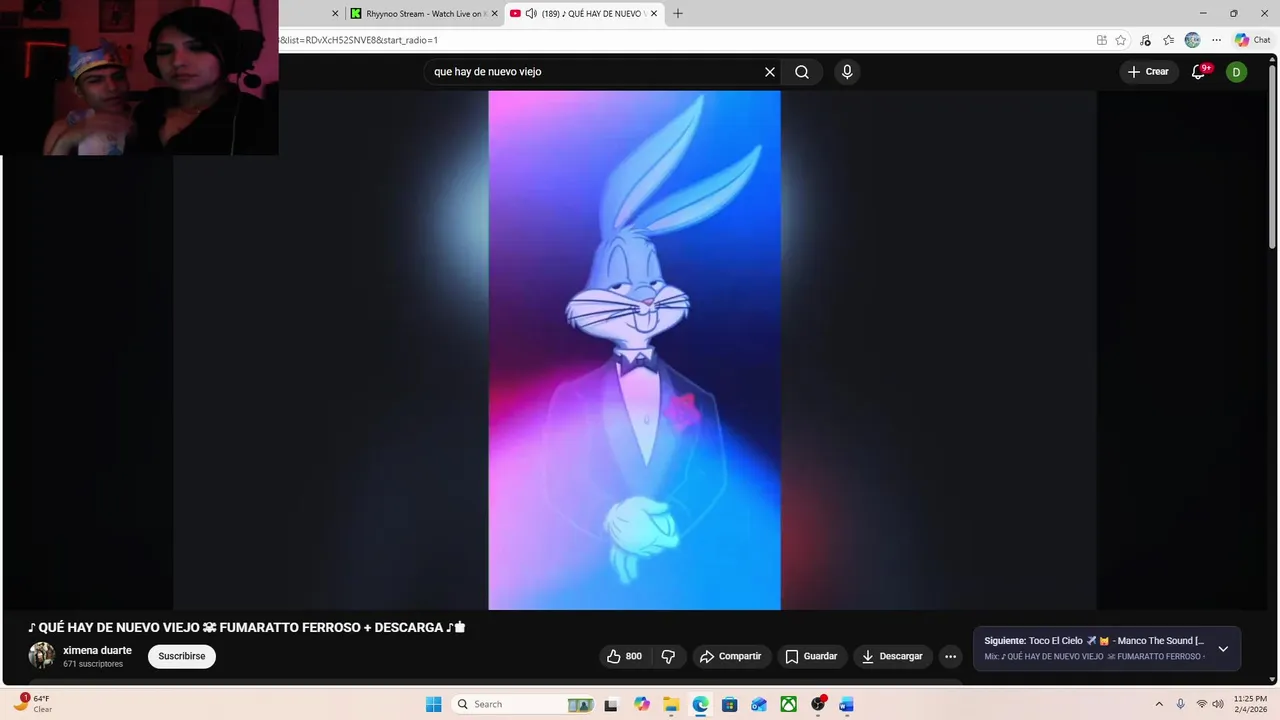Clear the YouTube search box text

770,72
